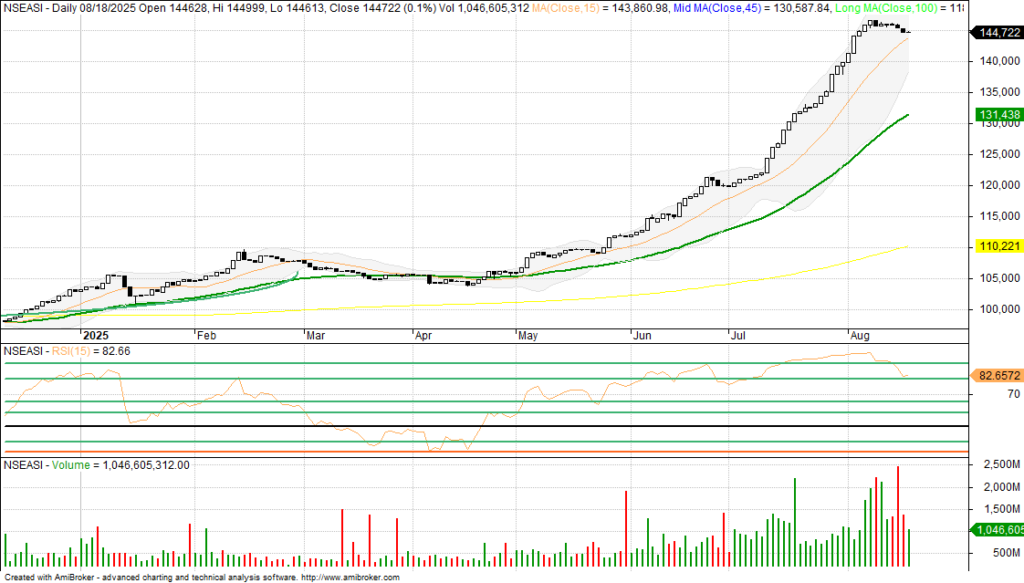Select the orange 82.6572 RSI value tag
Viewport: 1024px width, 583px height.
pos(996,376)
